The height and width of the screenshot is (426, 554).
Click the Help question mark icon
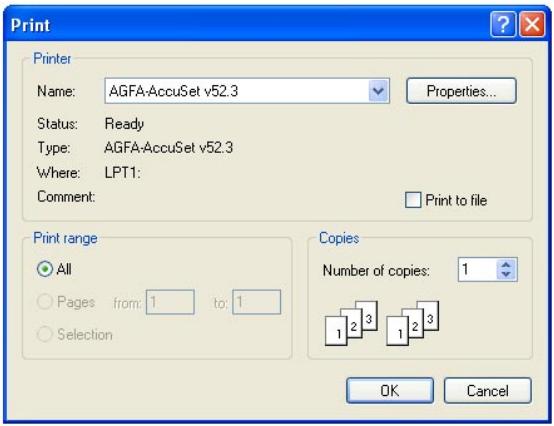503,24
